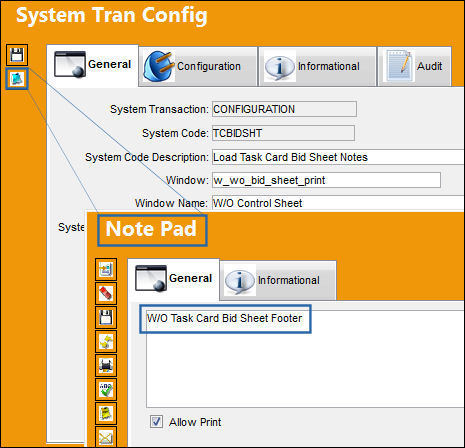The image size is (465, 448).
Task: Click the 'System Code Description:' label
Action: (147, 157)
